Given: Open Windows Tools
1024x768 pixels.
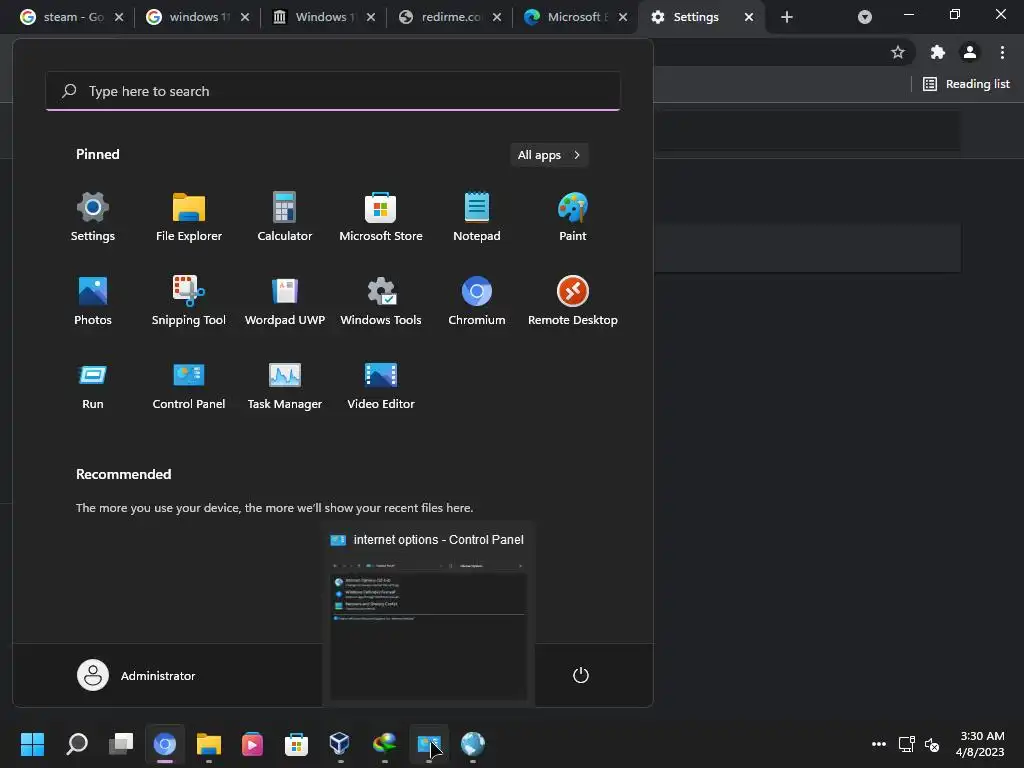Looking at the screenshot, I should pos(381,300).
